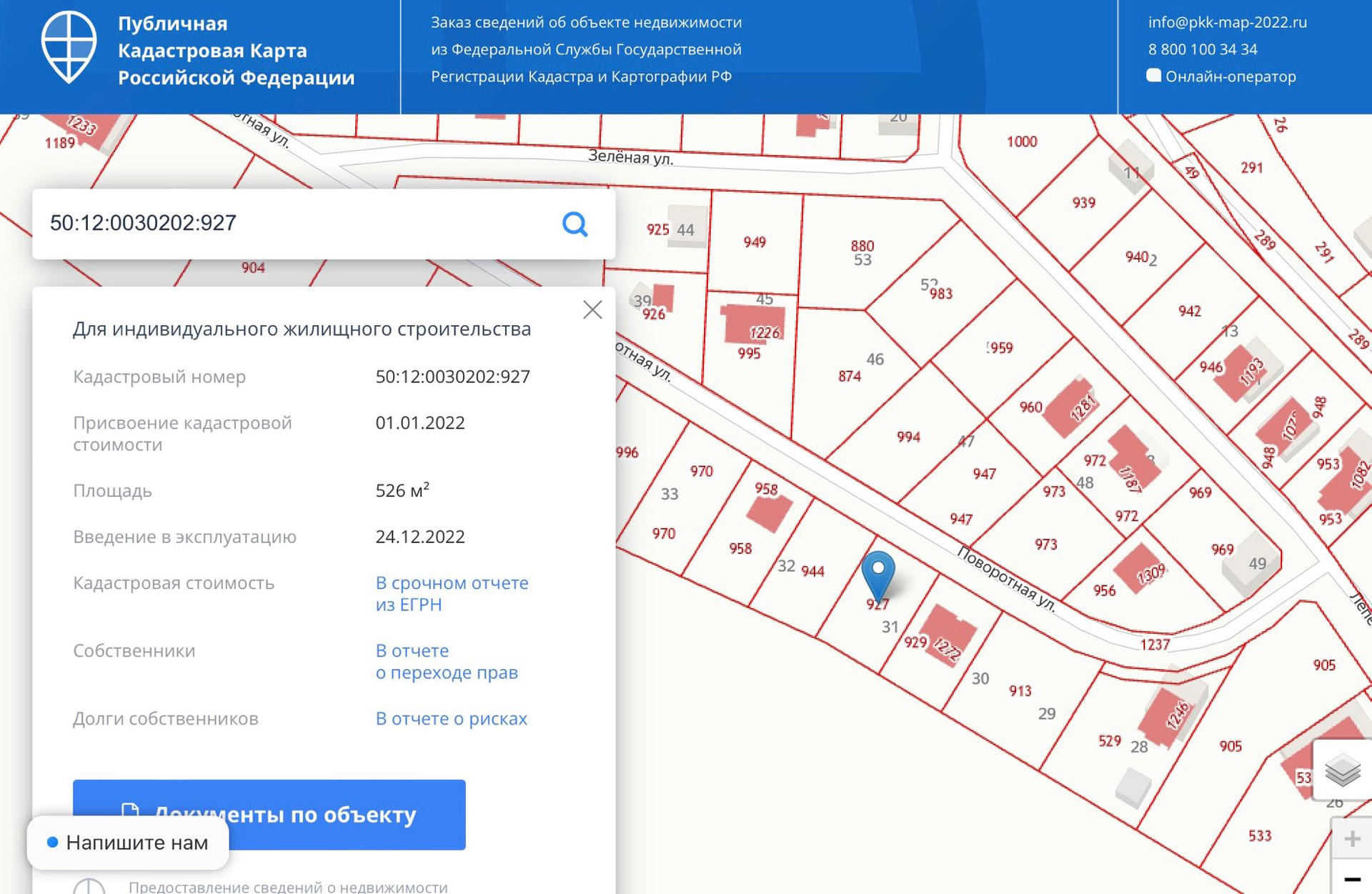This screenshot has height=894, width=1372.
Task: Open Напишите нам chat widget
Action: click(128, 843)
